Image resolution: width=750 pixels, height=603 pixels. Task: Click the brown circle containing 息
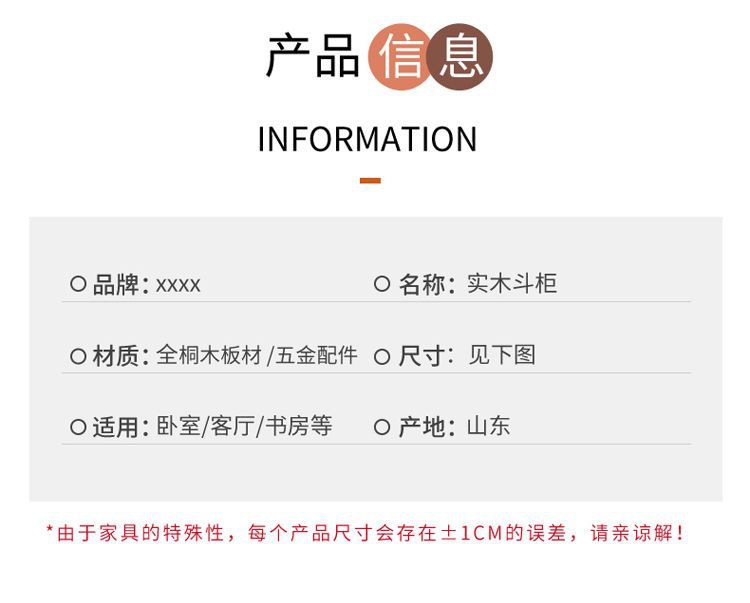click(461, 55)
